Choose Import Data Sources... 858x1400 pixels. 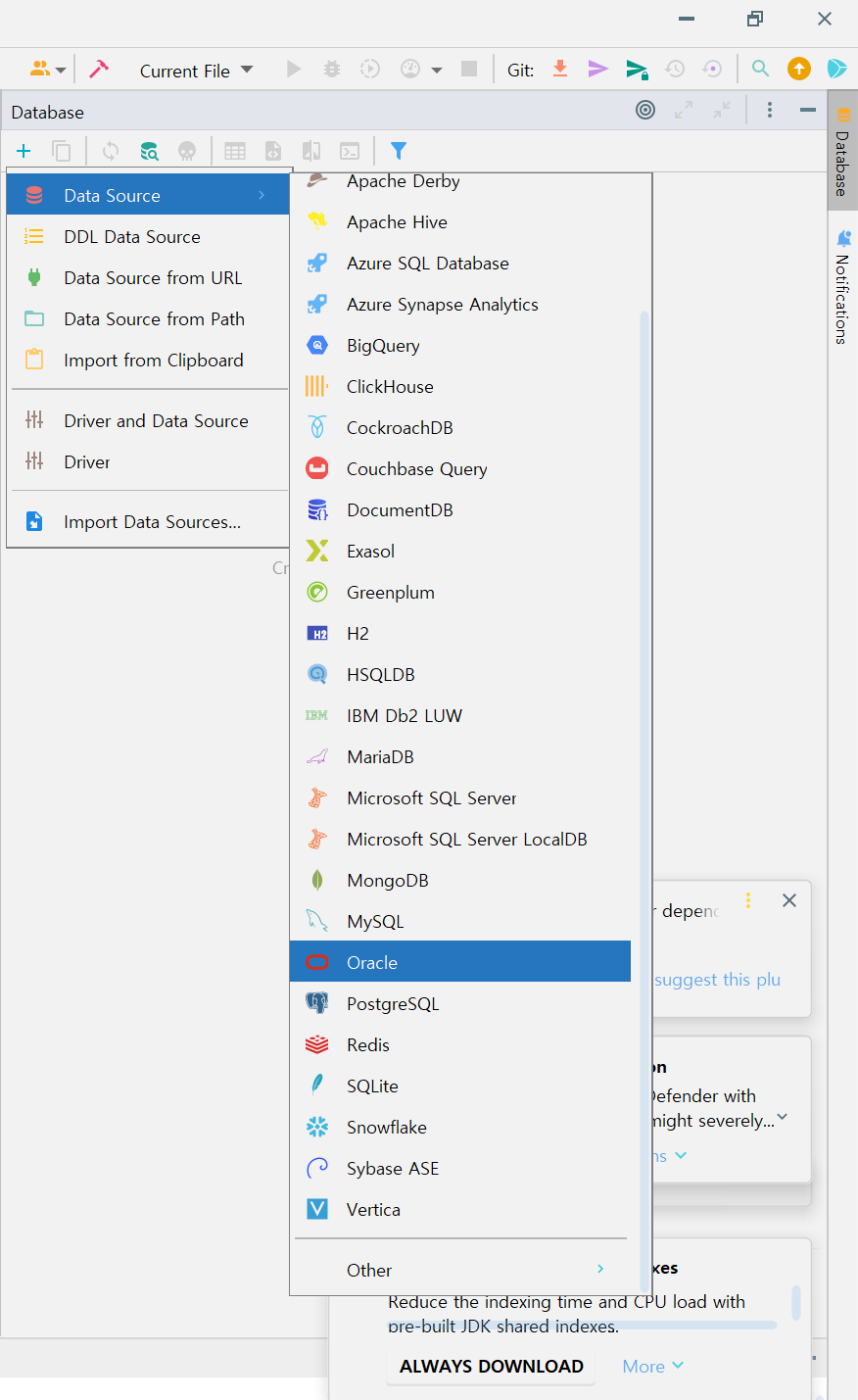[148, 522]
